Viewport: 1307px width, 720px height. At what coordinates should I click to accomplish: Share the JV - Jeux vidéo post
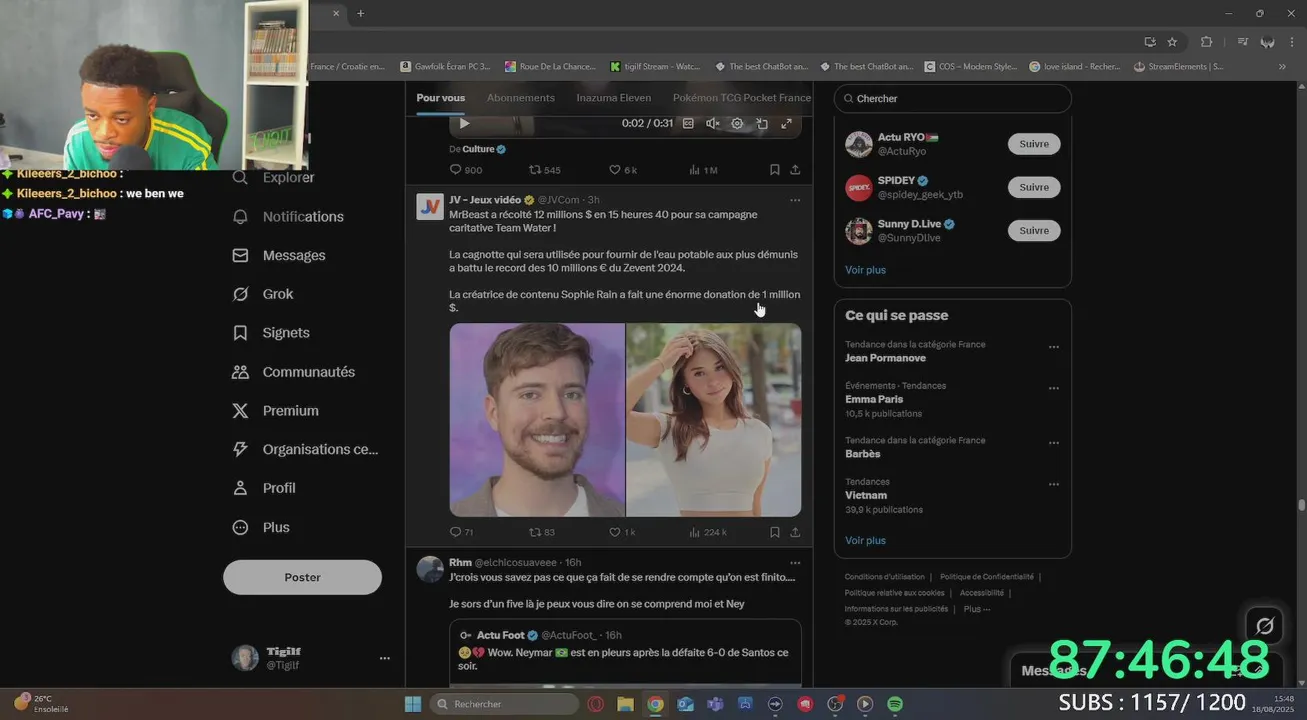pyautogui.click(x=795, y=532)
